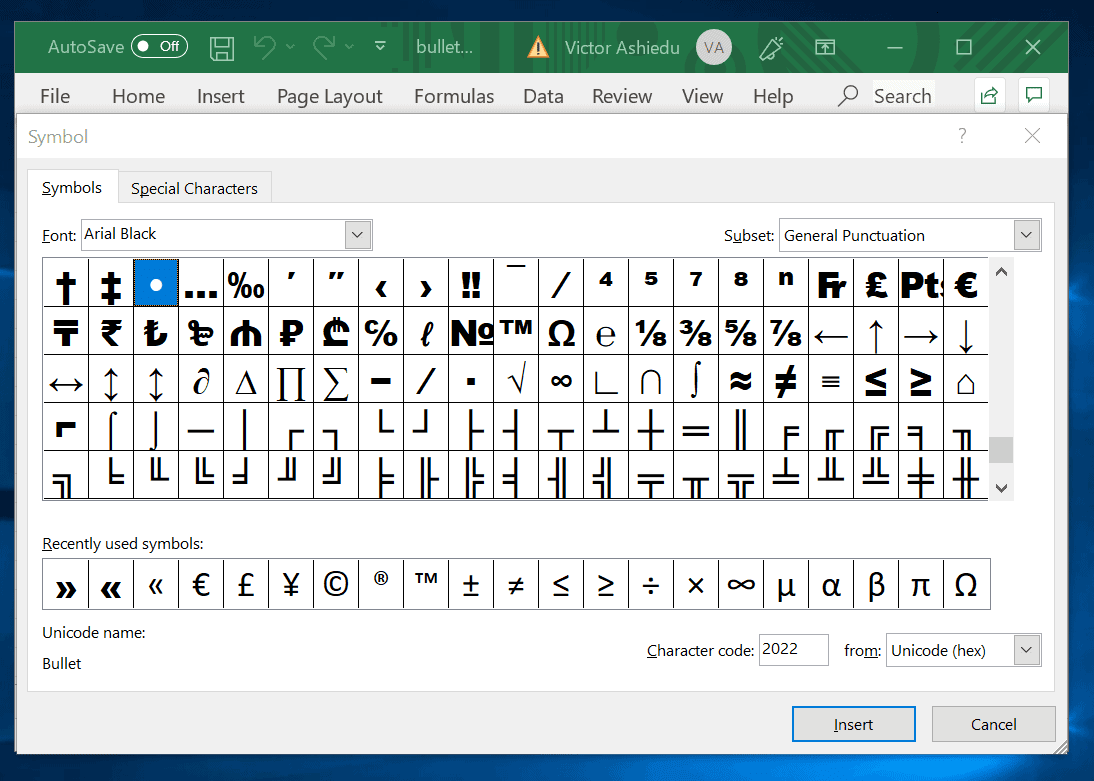Click the infinity symbol in the symbol grid

pos(561,380)
